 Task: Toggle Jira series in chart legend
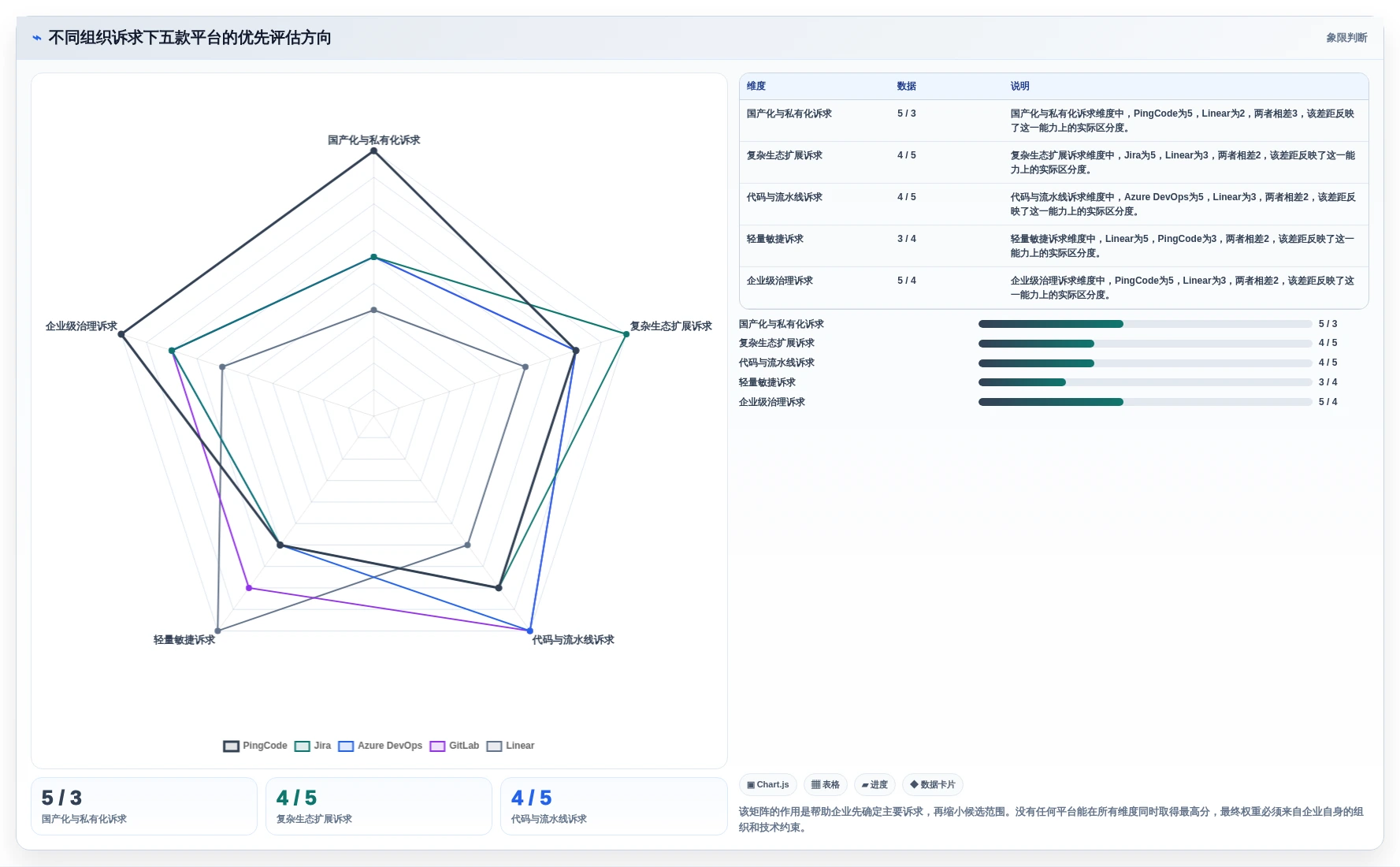click(313, 746)
